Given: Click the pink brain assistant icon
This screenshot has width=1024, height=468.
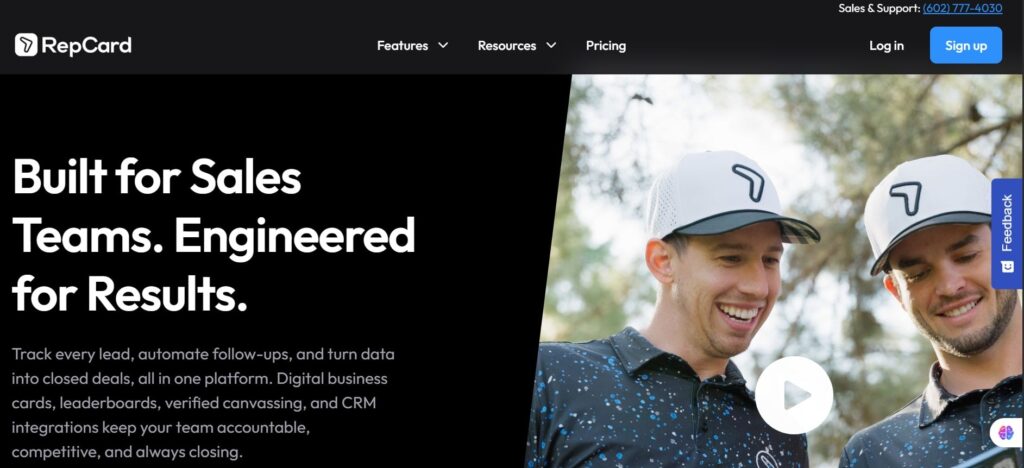Looking at the screenshot, I should (x=1006, y=431).
